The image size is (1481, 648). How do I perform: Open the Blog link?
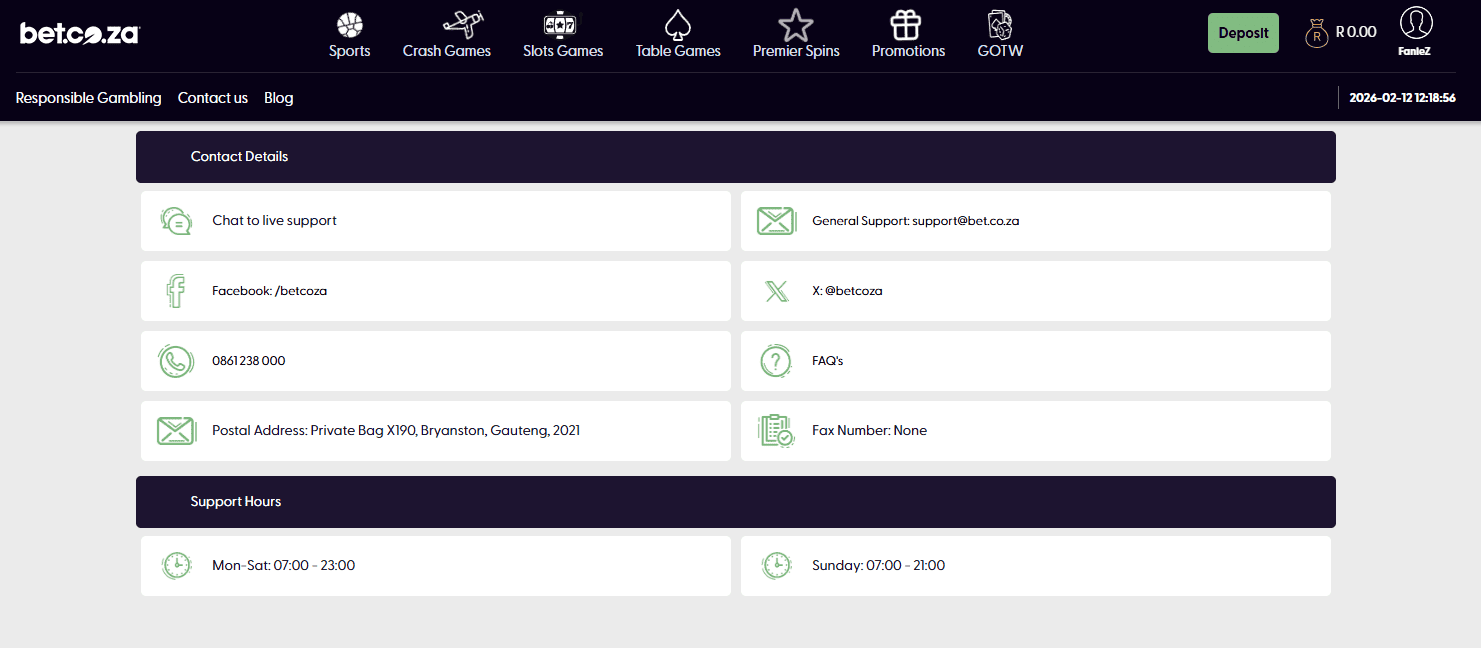pos(279,98)
